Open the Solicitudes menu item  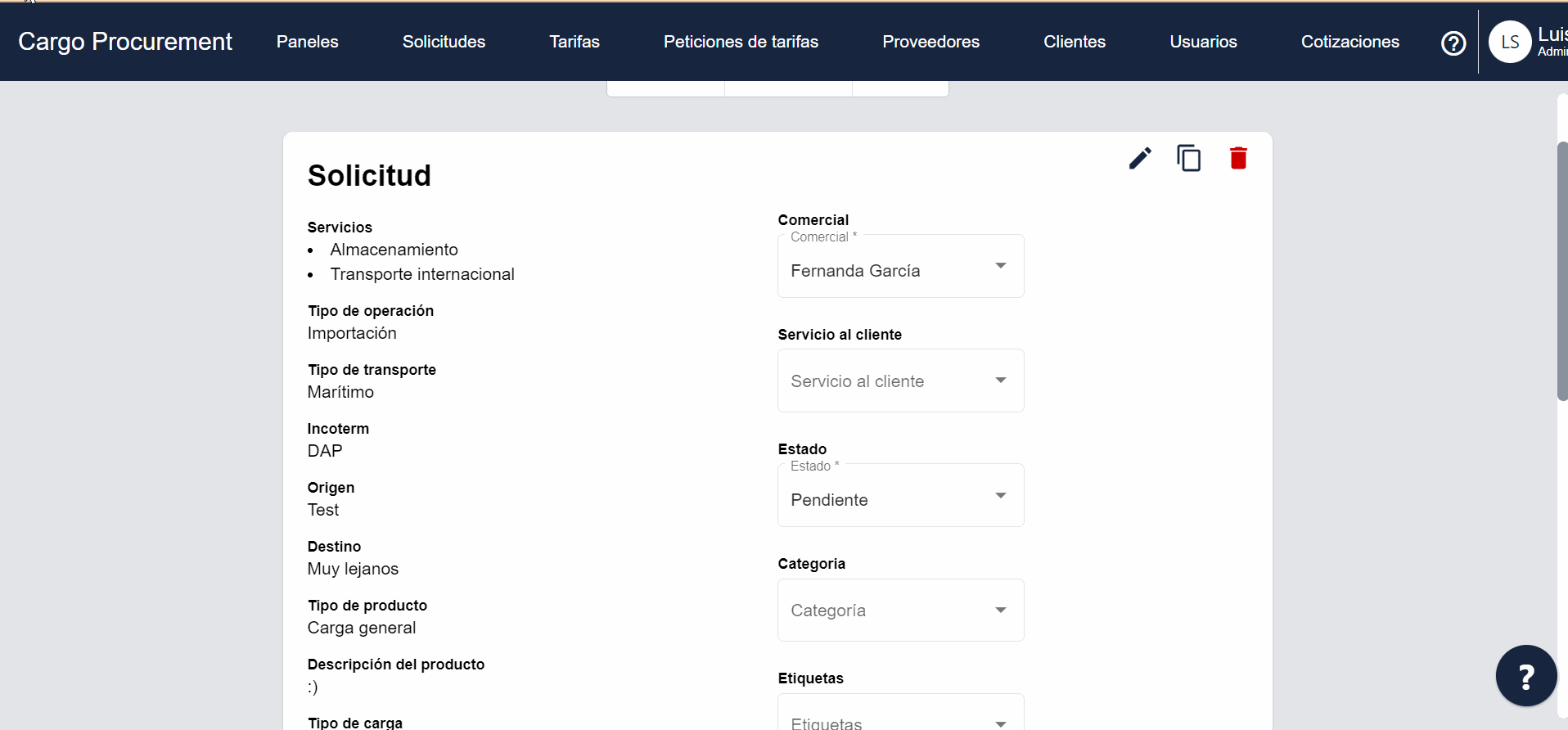[444, 42]
